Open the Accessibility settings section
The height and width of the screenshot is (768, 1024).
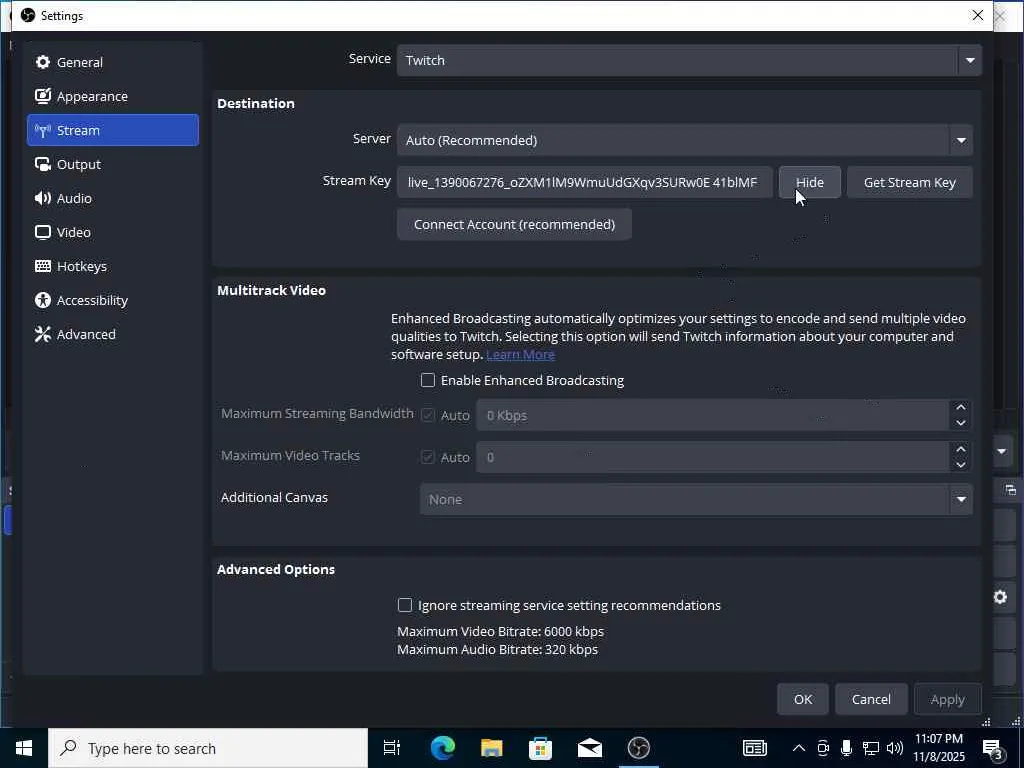point(112,300)
